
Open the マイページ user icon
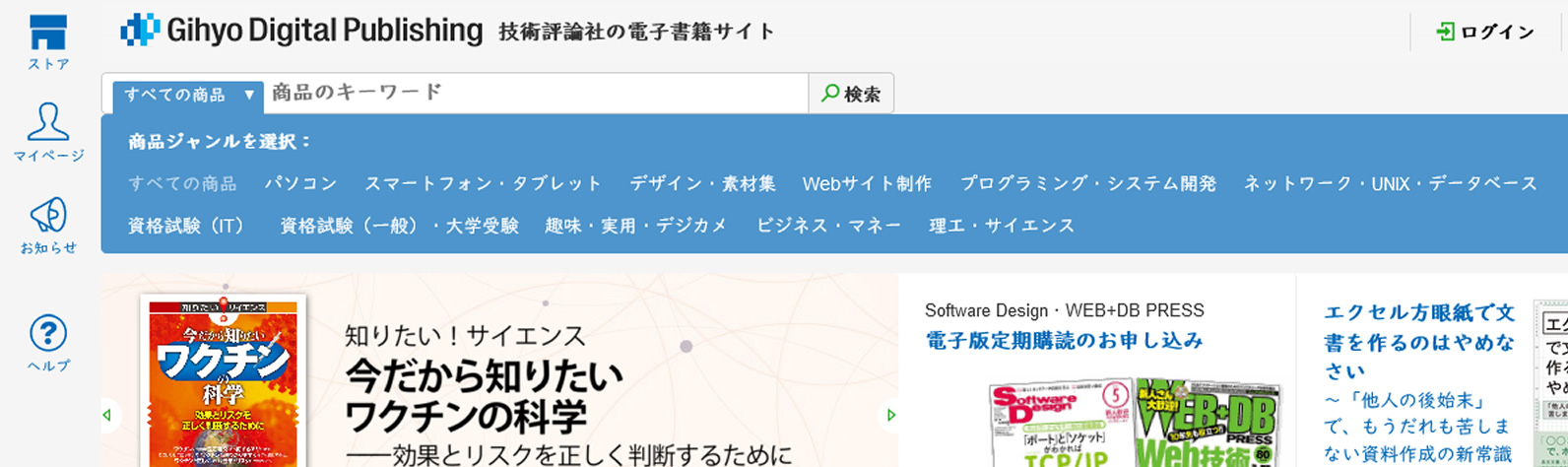pos(48,132)
